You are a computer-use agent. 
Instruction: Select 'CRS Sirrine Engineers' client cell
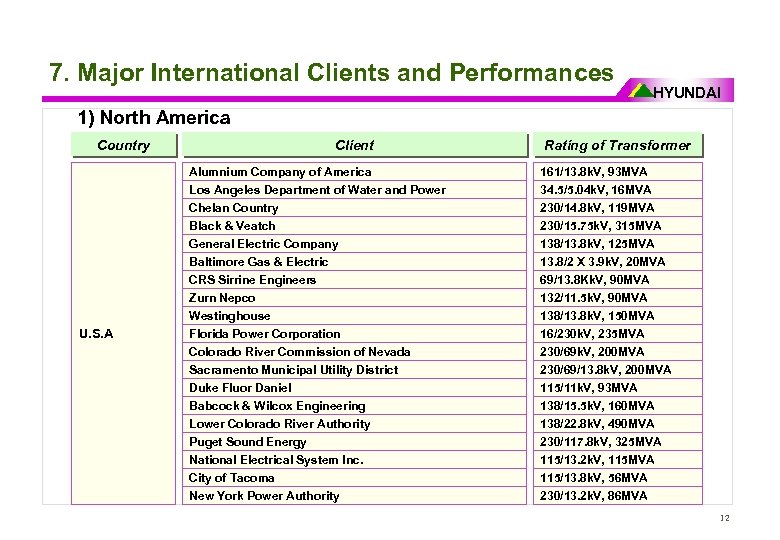coord(354,279)
